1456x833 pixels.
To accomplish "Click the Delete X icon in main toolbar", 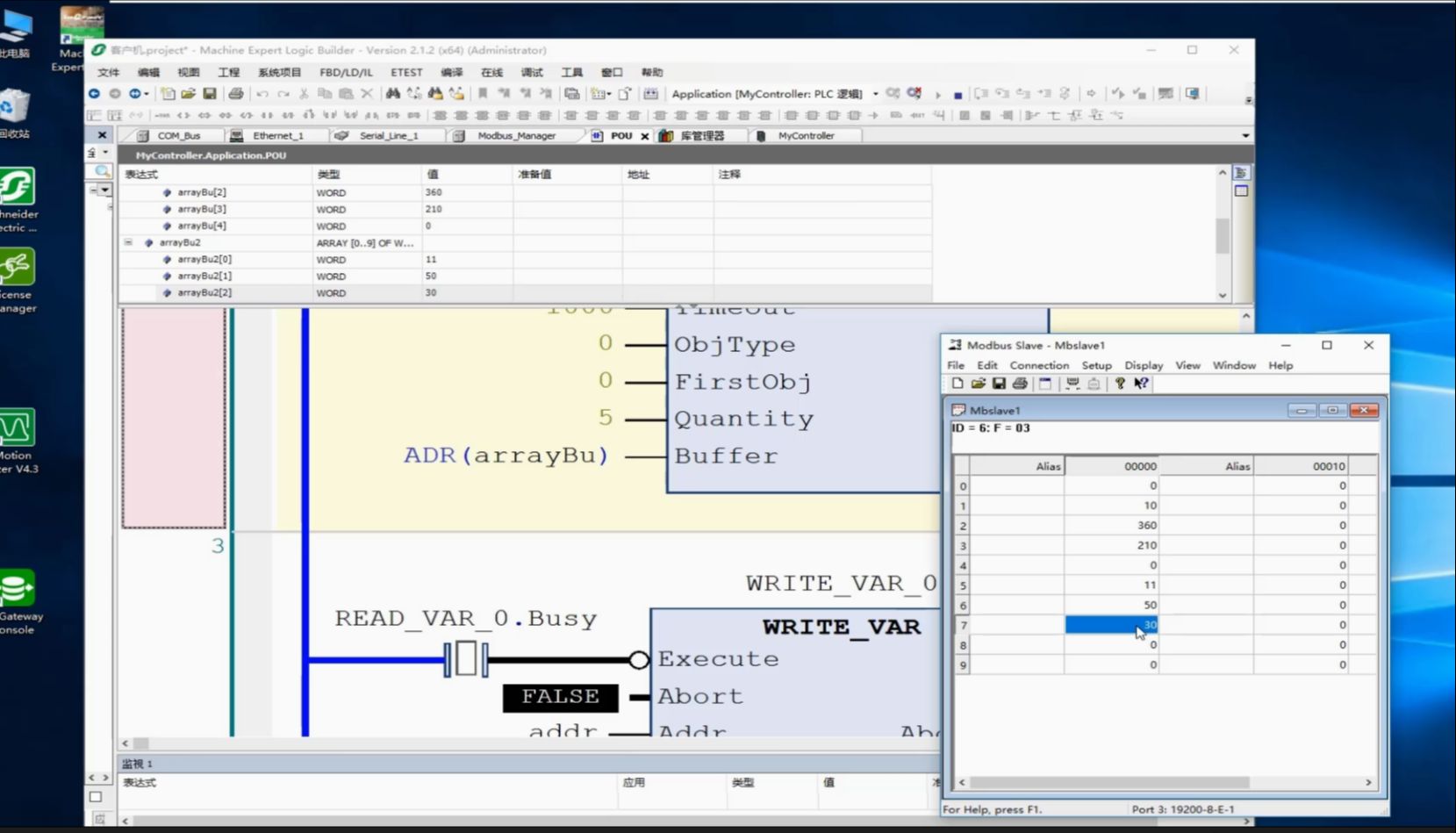I will pos(367,93).
